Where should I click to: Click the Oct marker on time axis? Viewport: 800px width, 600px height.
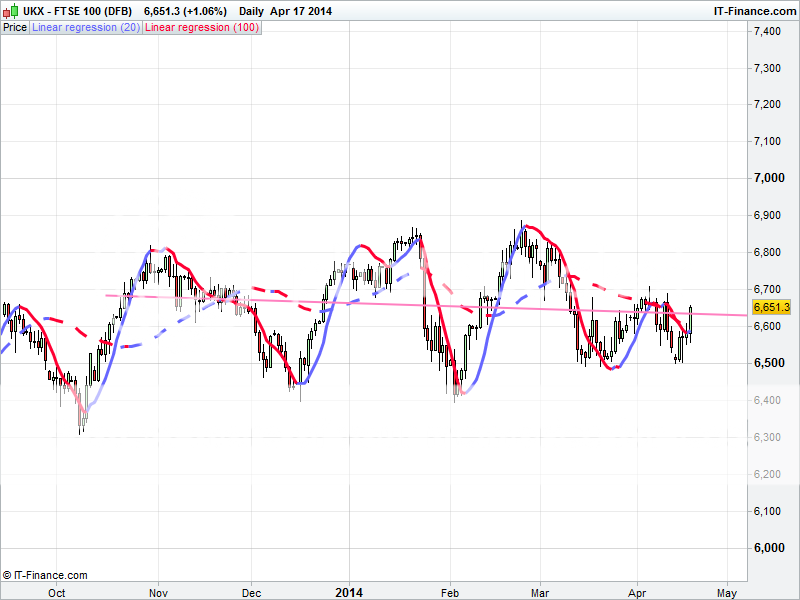click(57, 592)
